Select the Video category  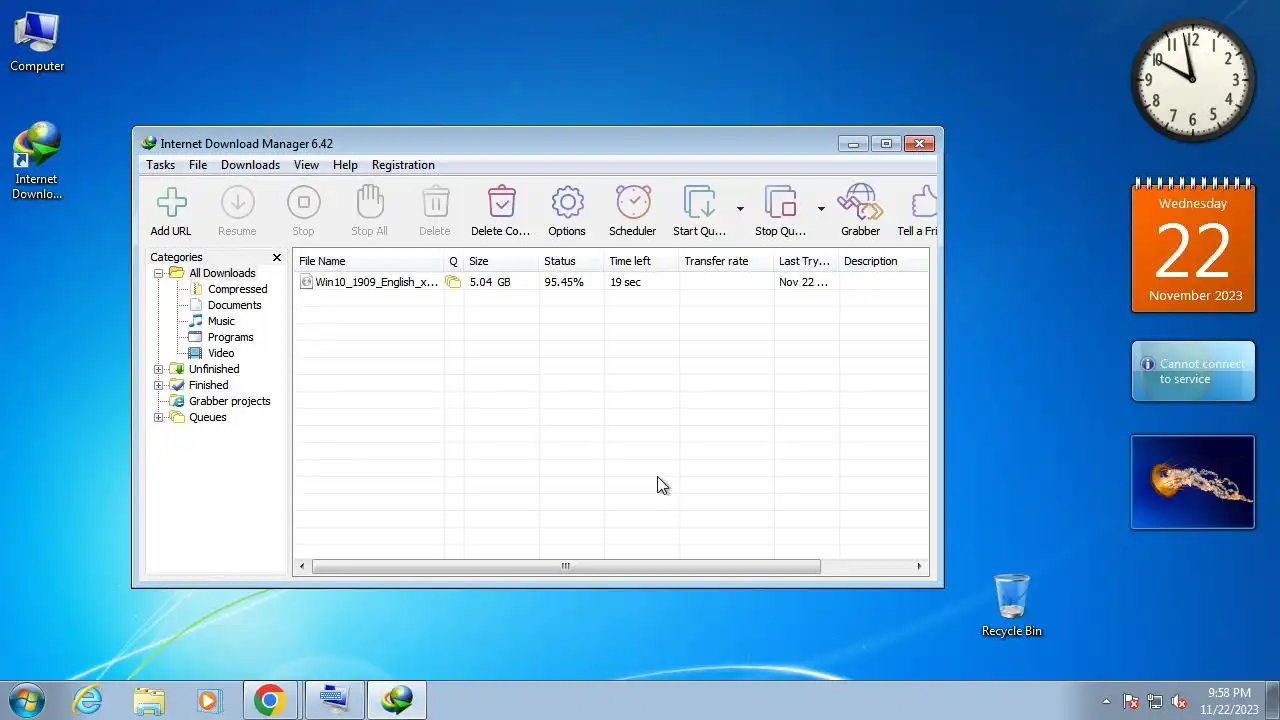pos(221,353)
